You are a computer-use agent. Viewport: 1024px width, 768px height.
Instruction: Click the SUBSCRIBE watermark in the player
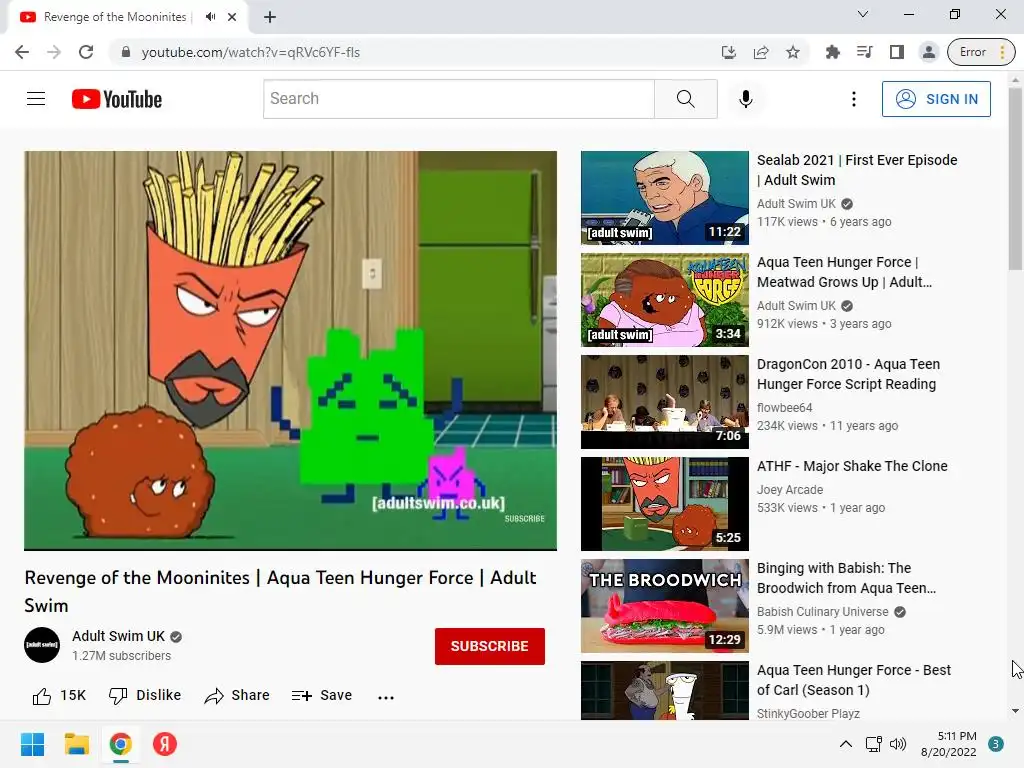click(x=524, y=519)
